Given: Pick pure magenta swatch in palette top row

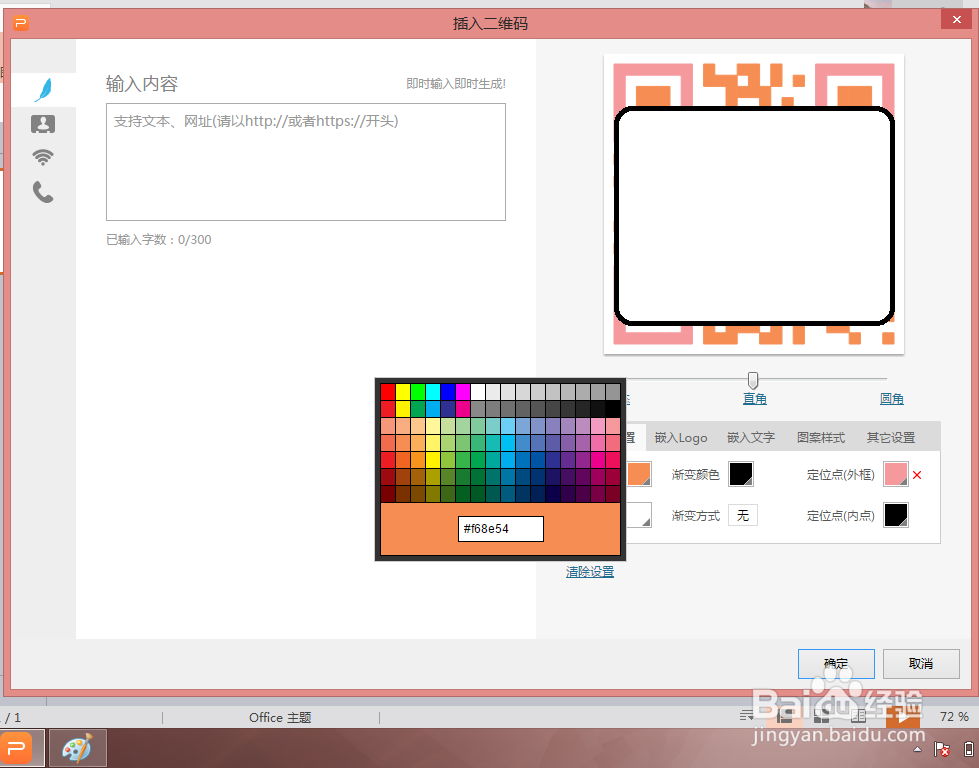Looking at the screenshot, I should click(x=463, y=392).
